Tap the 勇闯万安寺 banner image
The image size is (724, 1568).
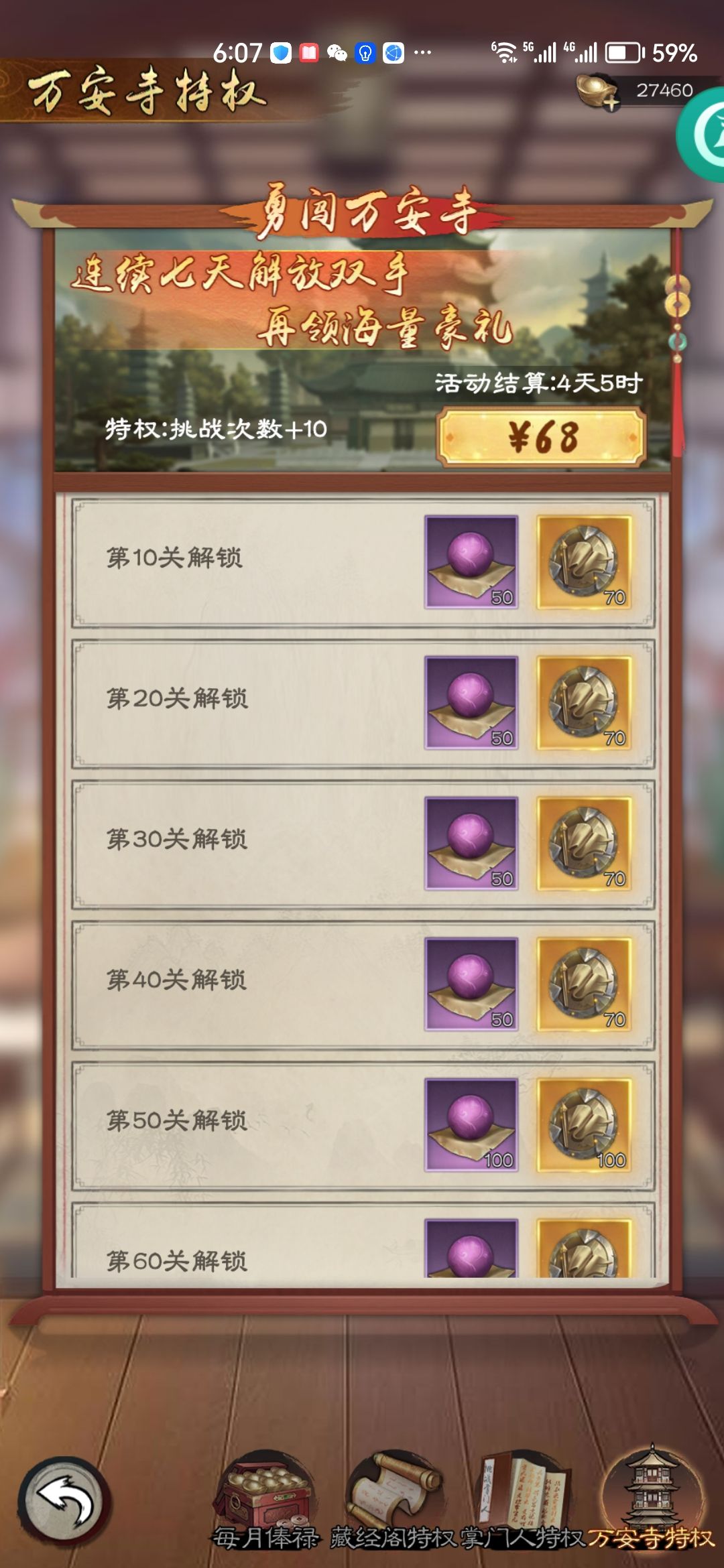363,335
